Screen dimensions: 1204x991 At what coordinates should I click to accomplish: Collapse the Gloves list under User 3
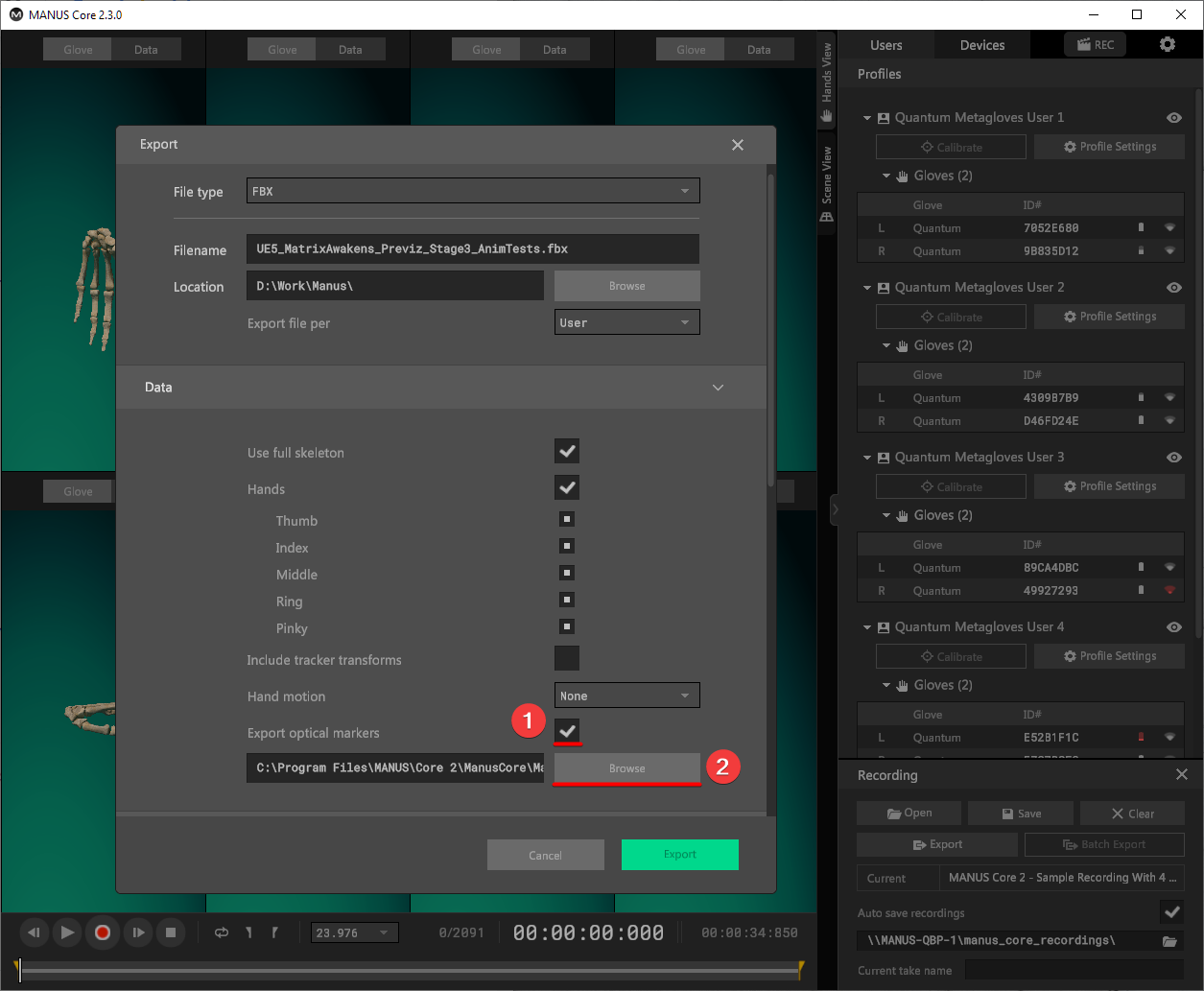point(885,514)
